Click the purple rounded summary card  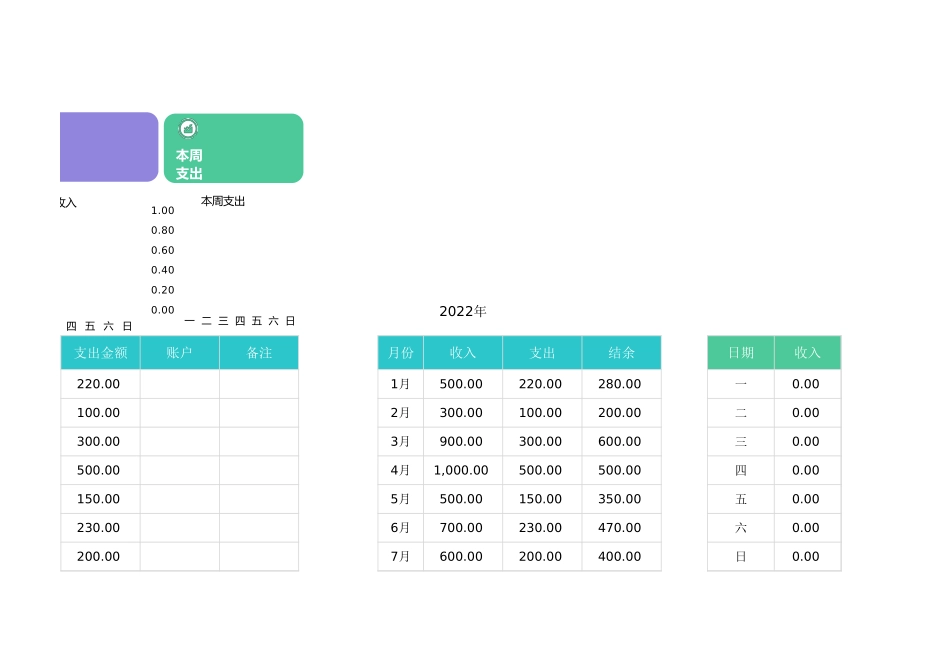pos(109,147)
